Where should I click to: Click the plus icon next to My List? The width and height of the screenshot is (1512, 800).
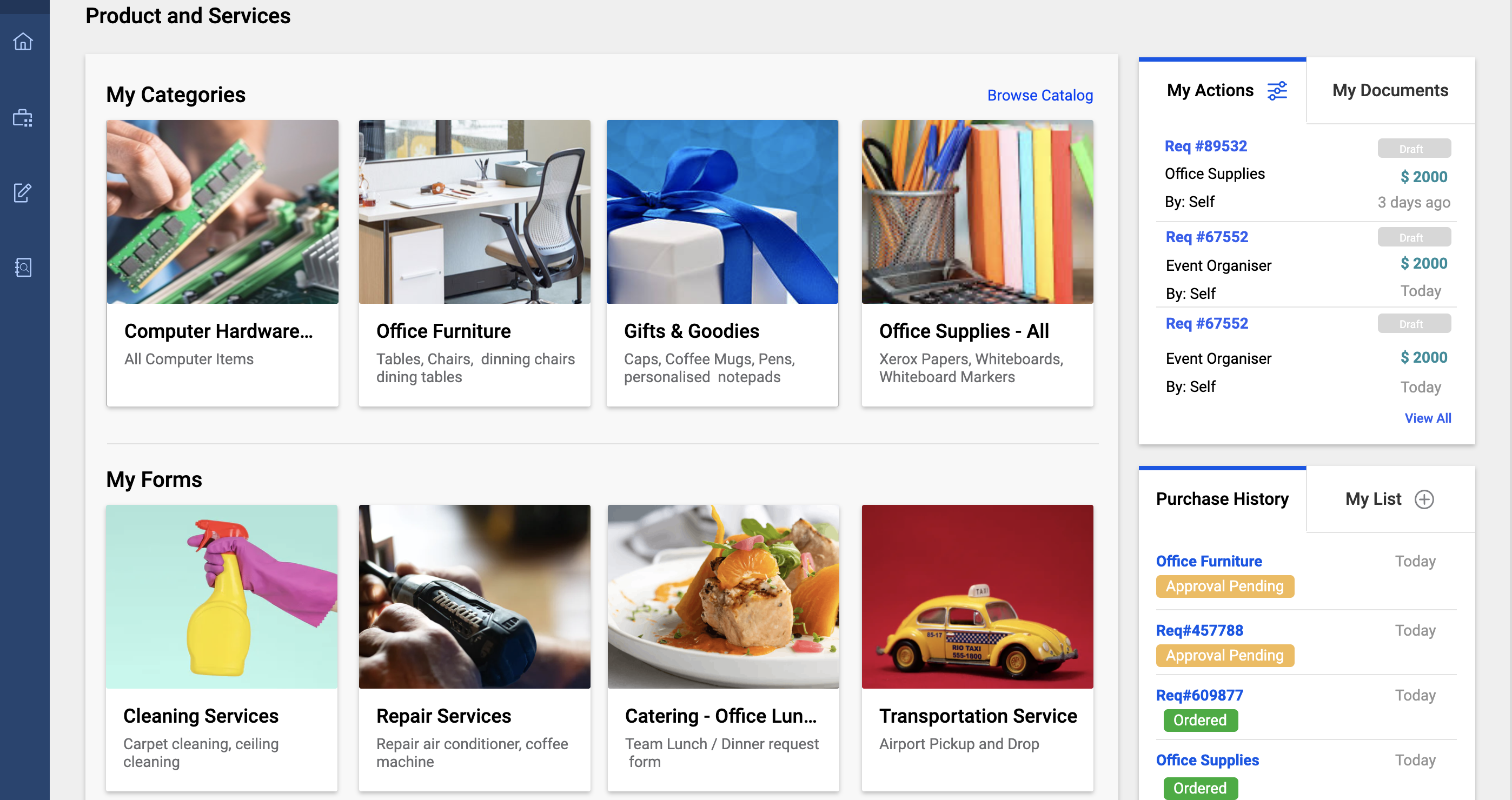coord(1424,499)
